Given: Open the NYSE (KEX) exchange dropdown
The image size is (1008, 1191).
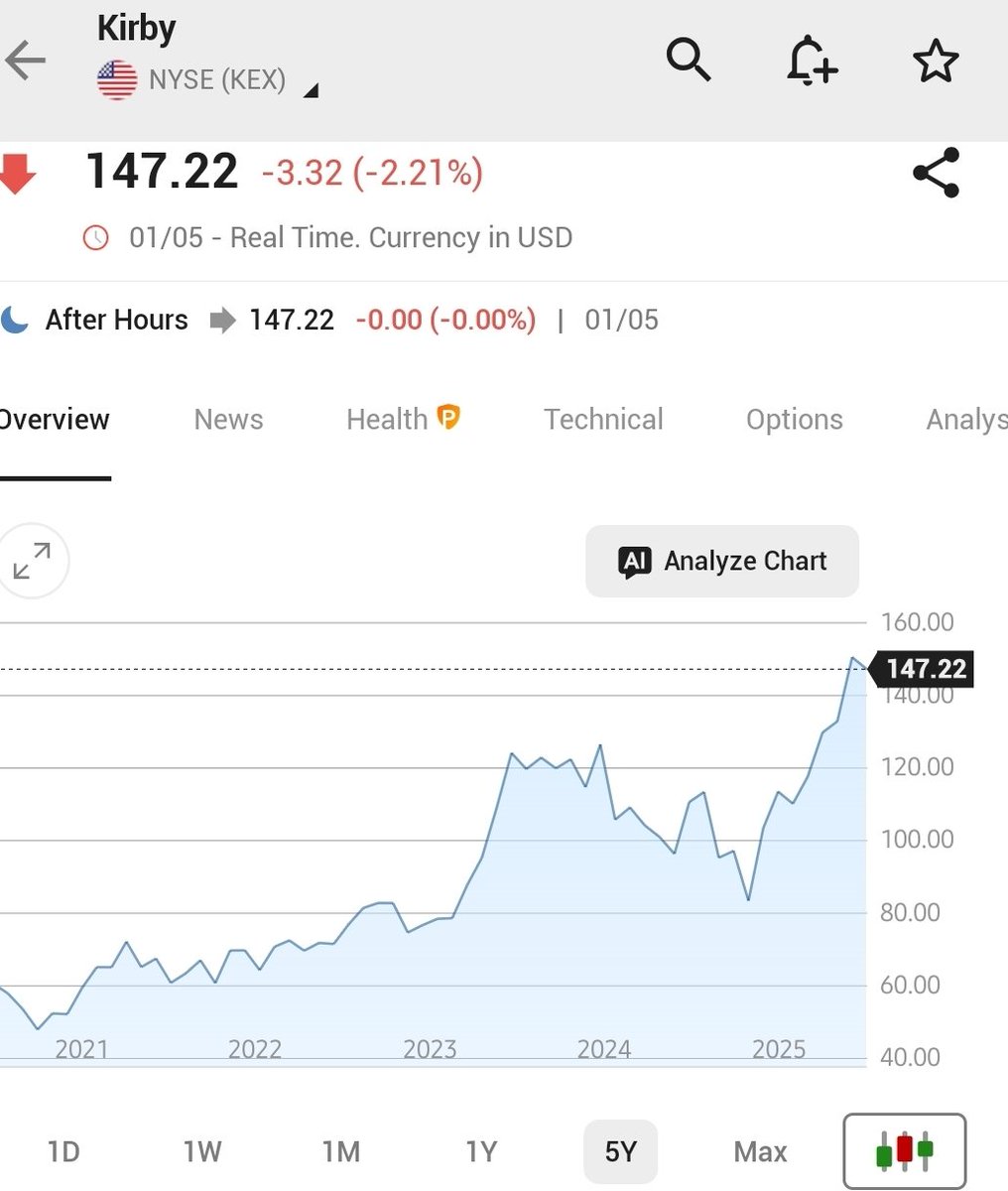Looking at the screenshot, I should click(x=207, y=80).
